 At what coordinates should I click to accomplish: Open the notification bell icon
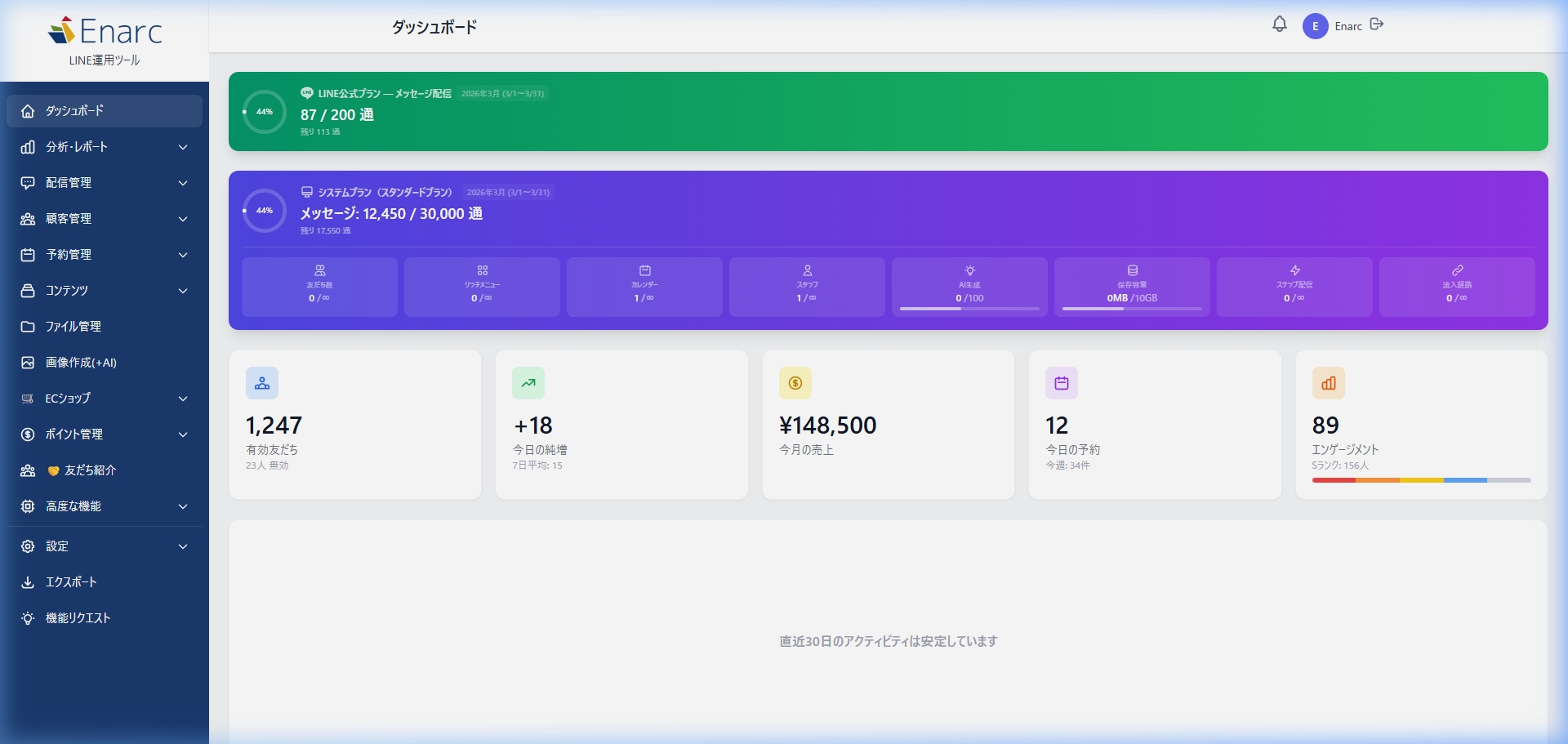click(x=1278, y=25)
